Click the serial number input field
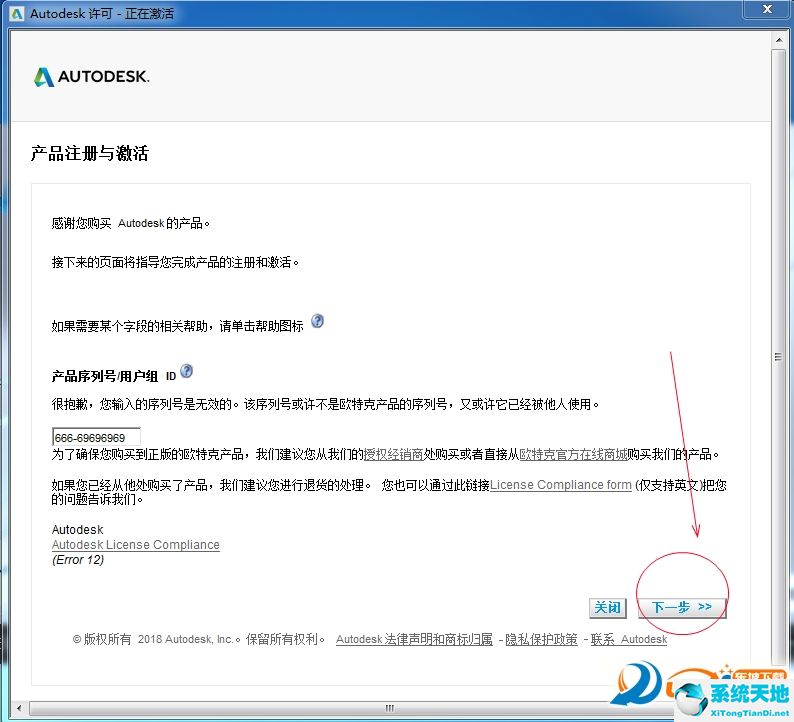 pyautogui.click(x=96, y=437)
